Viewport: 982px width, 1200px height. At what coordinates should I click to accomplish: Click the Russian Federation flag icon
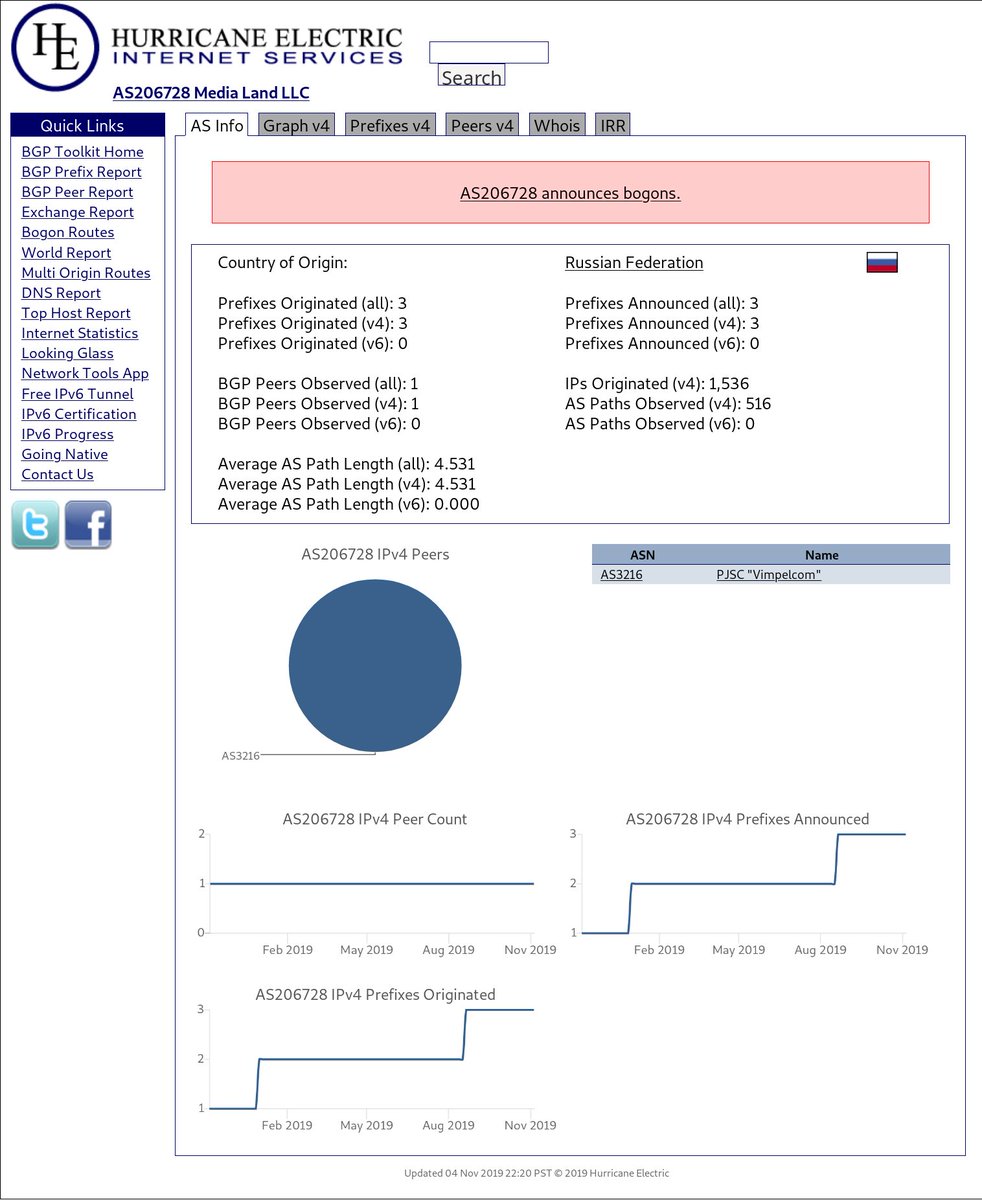pos(882,263)
